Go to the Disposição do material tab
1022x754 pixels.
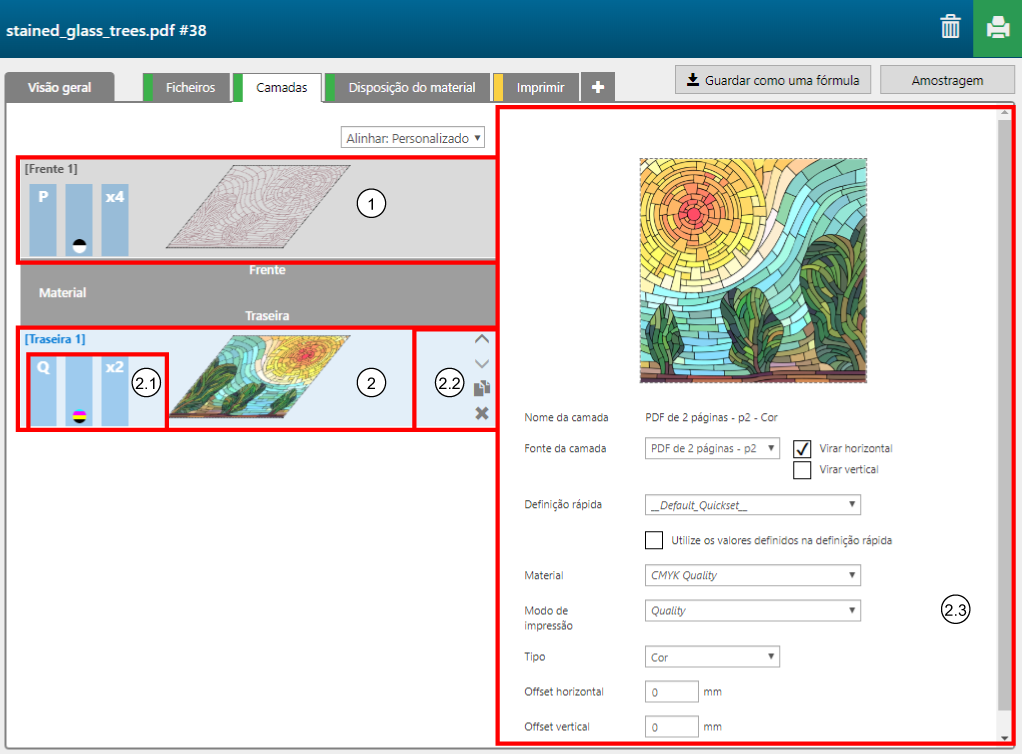coord(408,87)
